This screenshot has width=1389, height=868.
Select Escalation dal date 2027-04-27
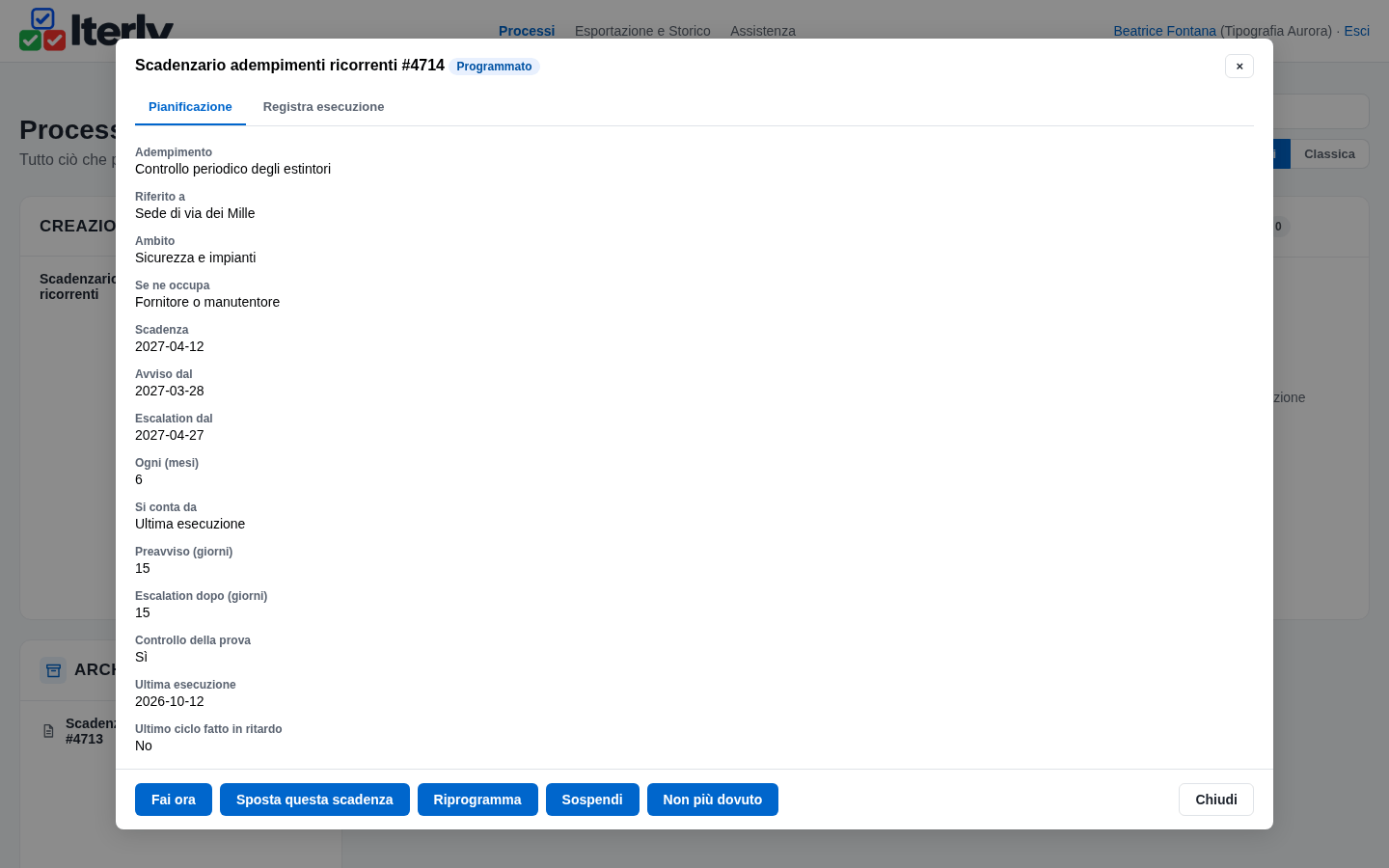[170, 435]
